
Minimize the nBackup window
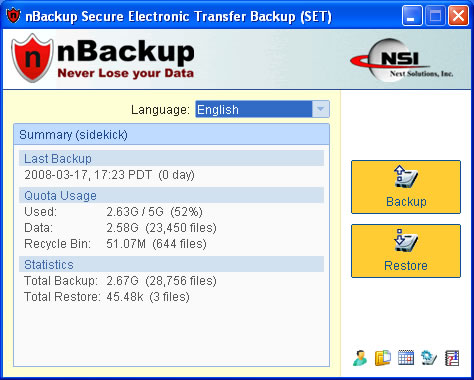(412, 16)
